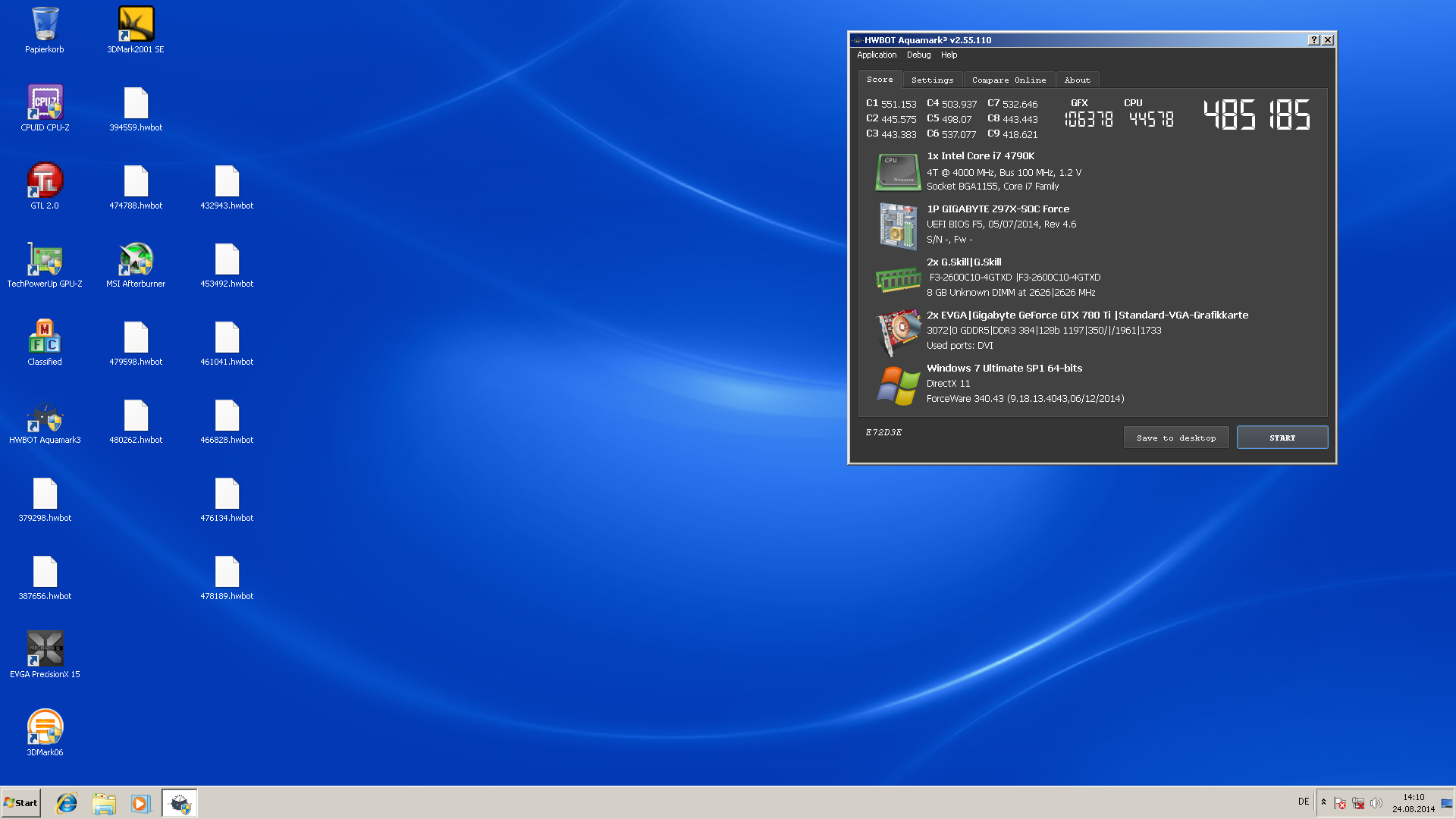
Task: Launch the 3DMark2001 SE shortcut
Action: [136, 30]
